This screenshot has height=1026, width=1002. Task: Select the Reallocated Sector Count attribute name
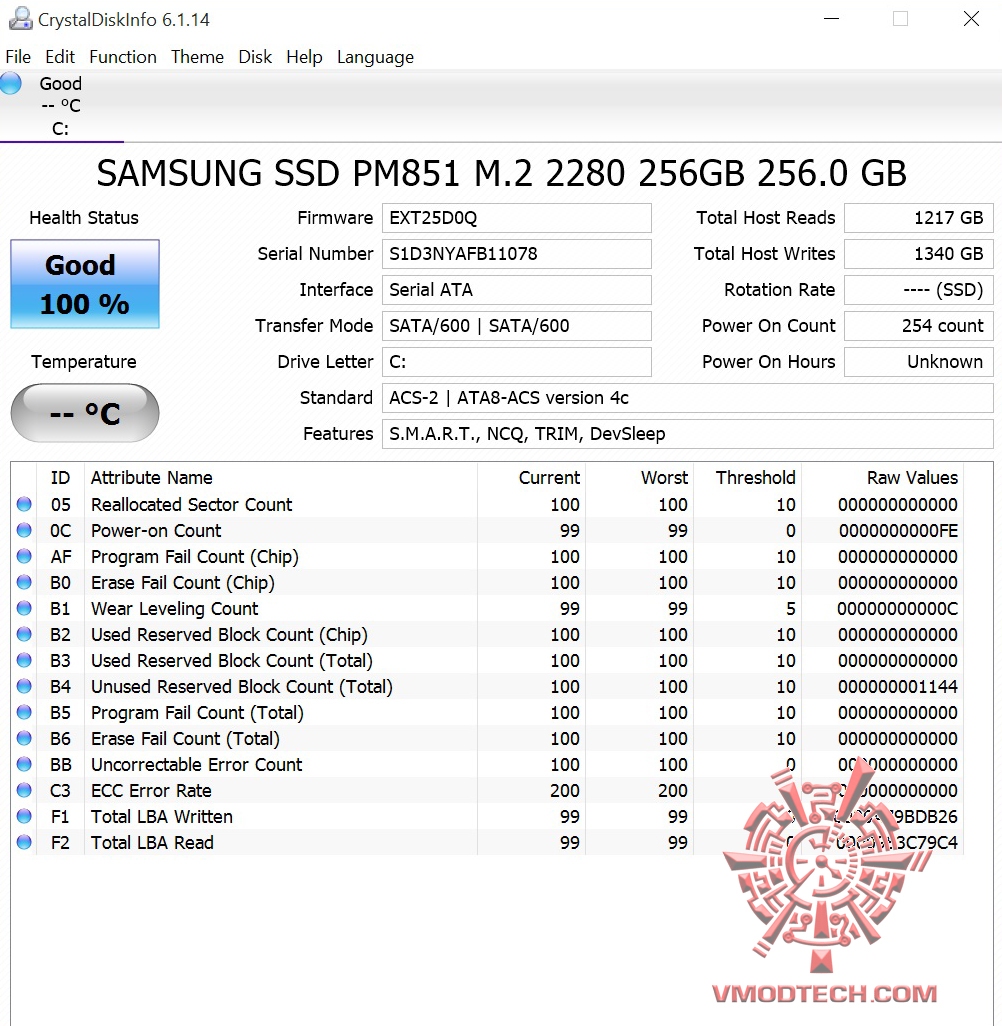[x=191, y=504]
